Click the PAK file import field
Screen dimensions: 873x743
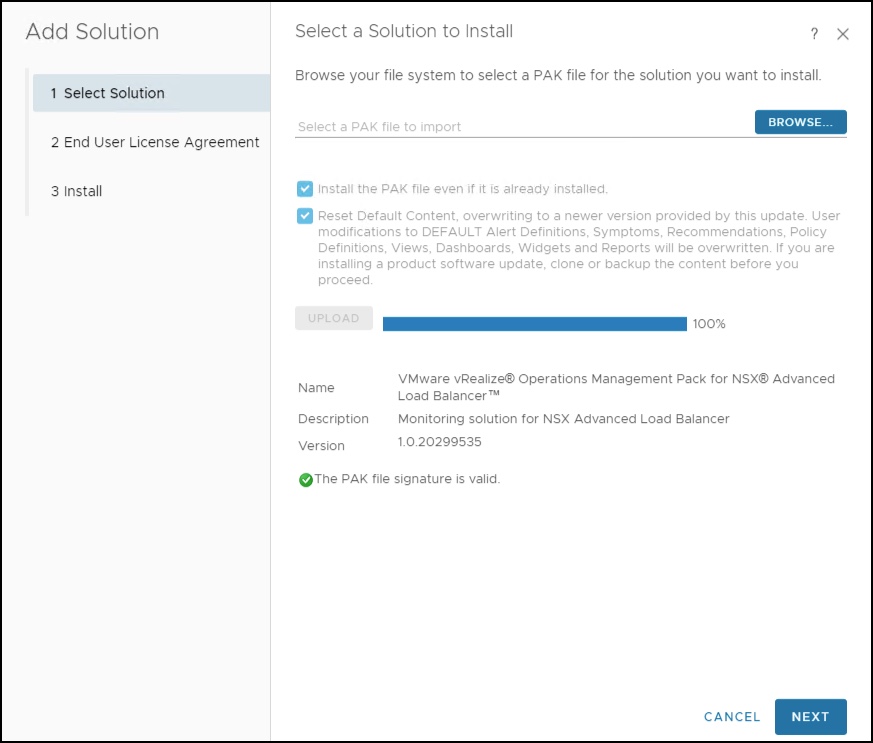522,127
